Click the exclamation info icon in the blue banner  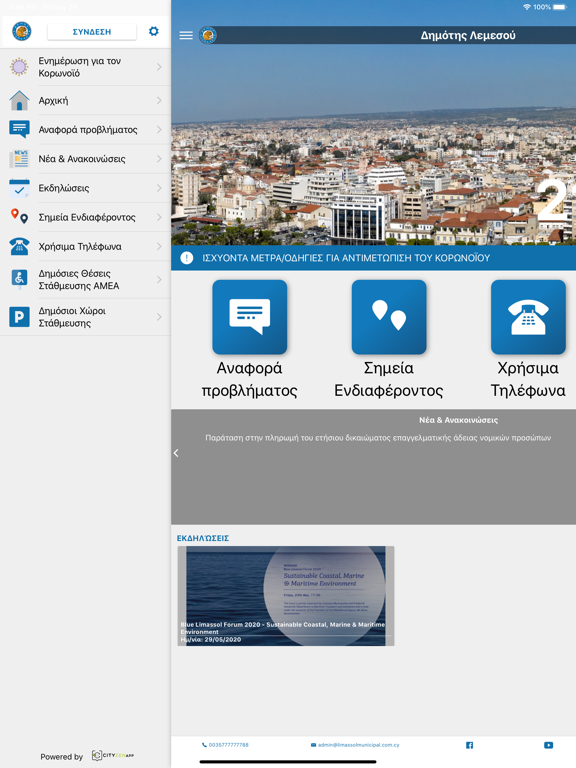(x=187, y=258)
